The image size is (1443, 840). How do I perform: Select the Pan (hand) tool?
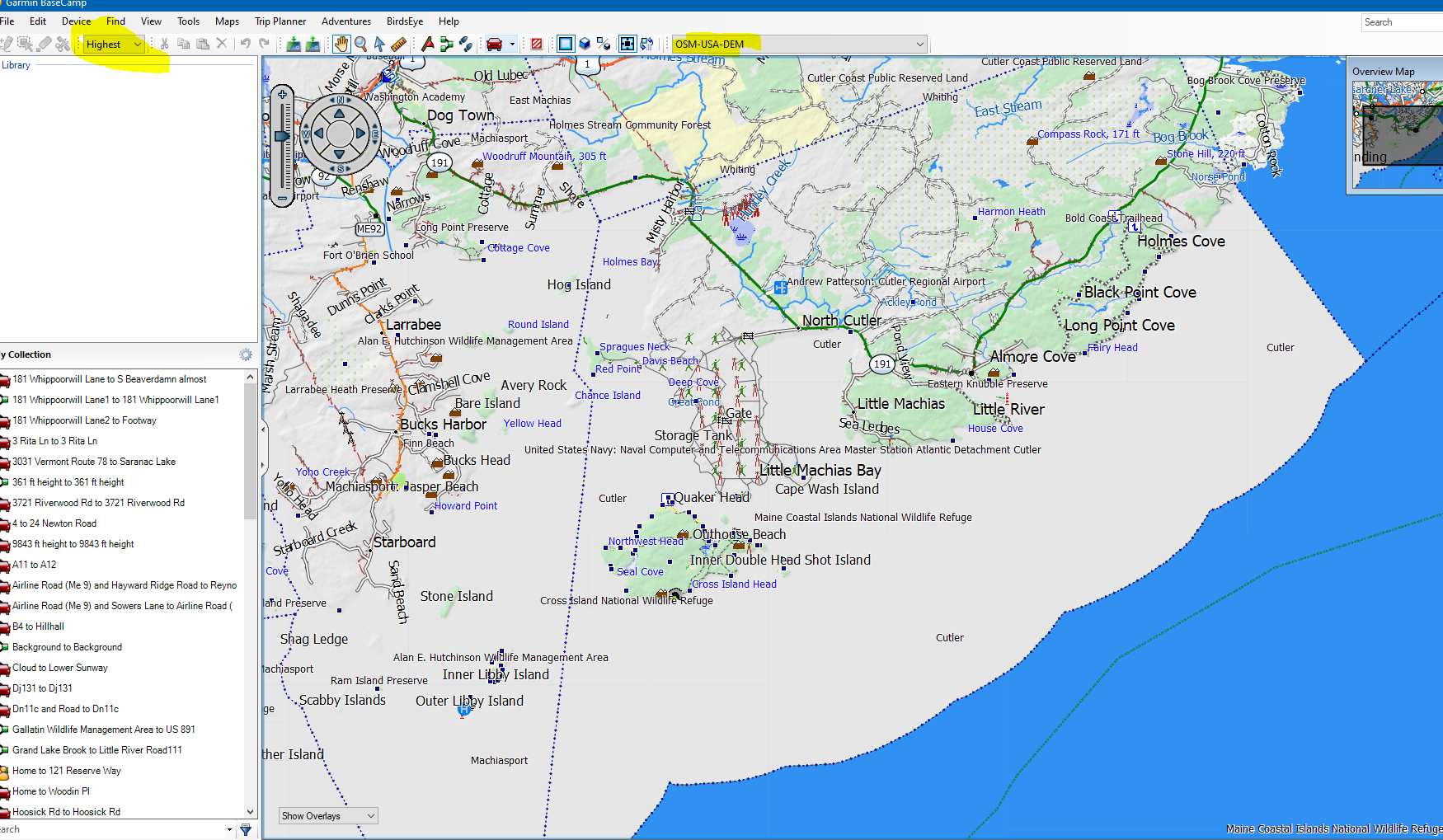[341, 45]
